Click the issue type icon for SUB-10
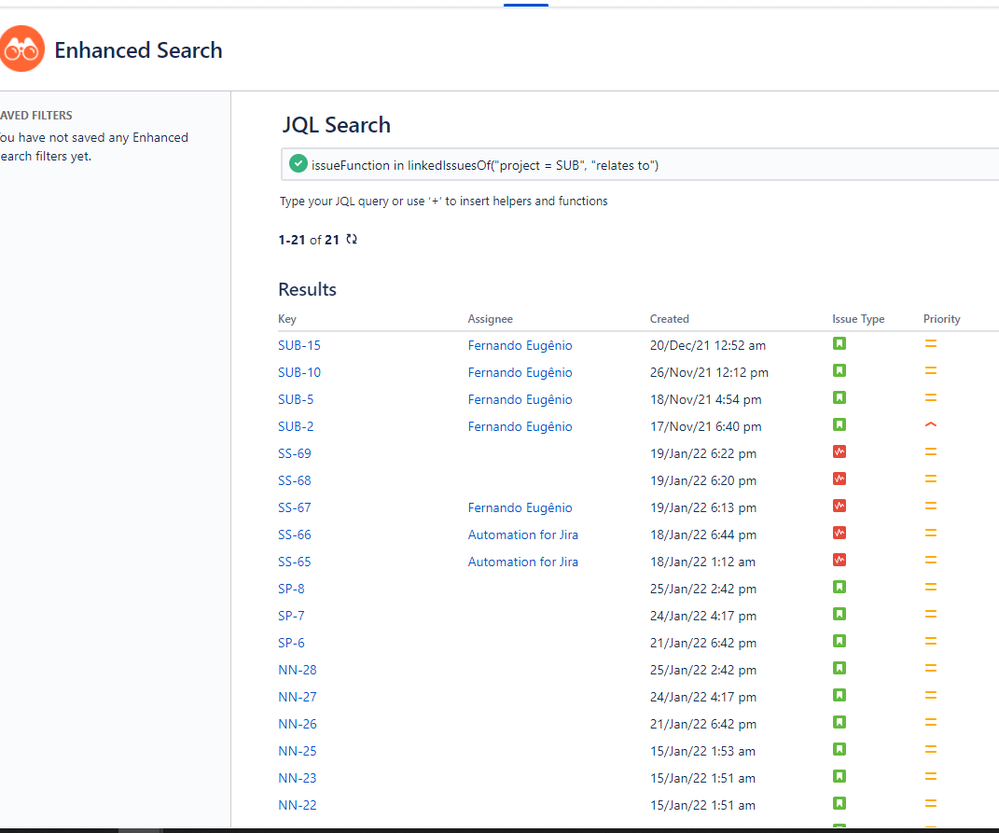 click(839, 371)
